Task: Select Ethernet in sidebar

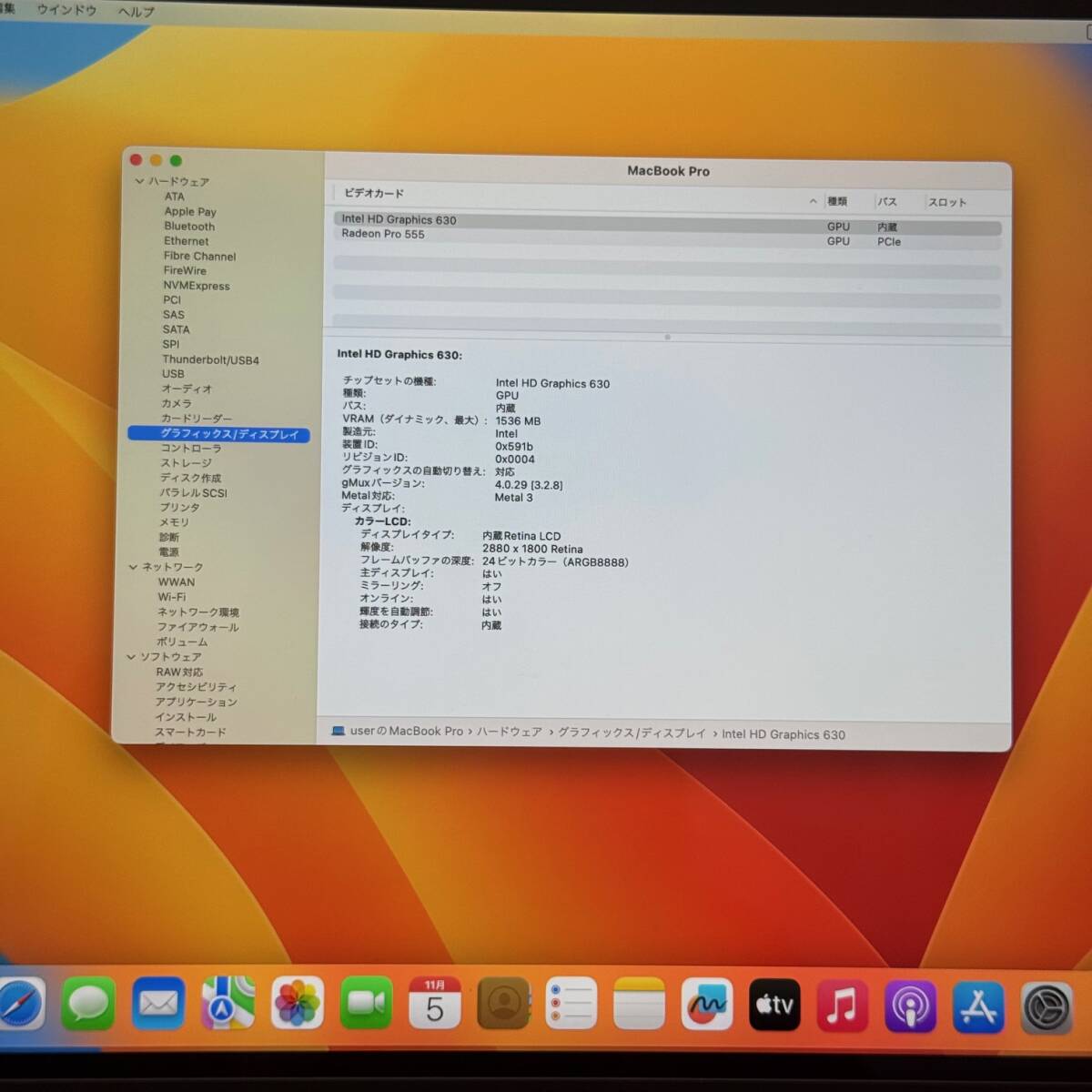Action: [x=187, y=241]
